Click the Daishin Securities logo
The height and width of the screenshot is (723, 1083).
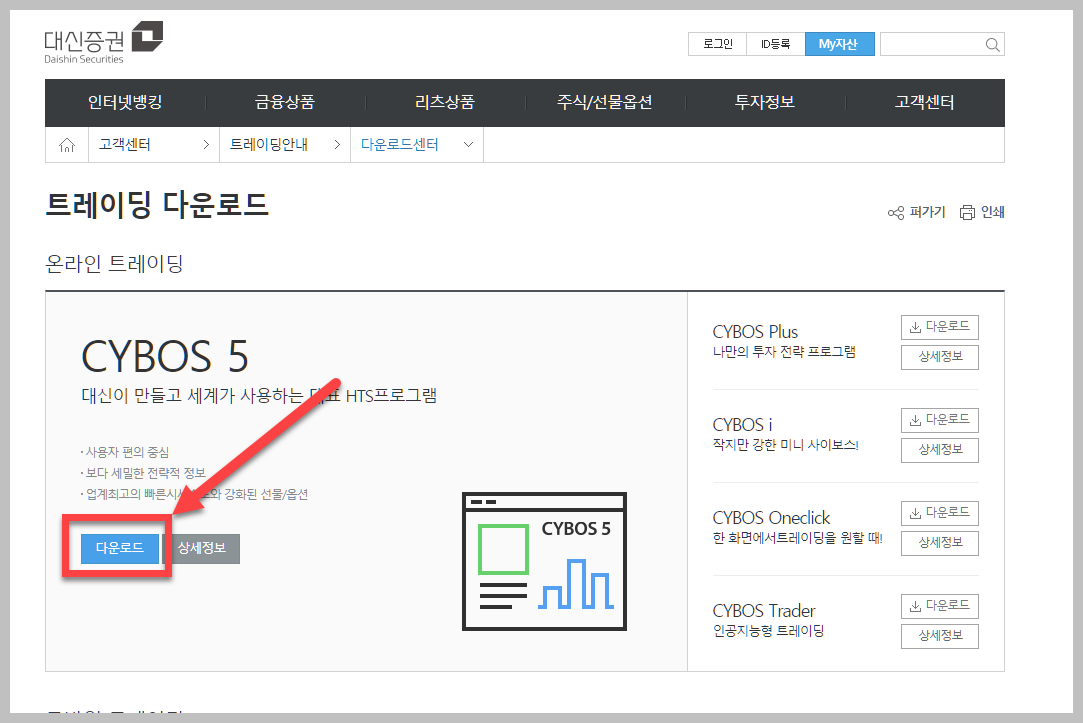104,43
